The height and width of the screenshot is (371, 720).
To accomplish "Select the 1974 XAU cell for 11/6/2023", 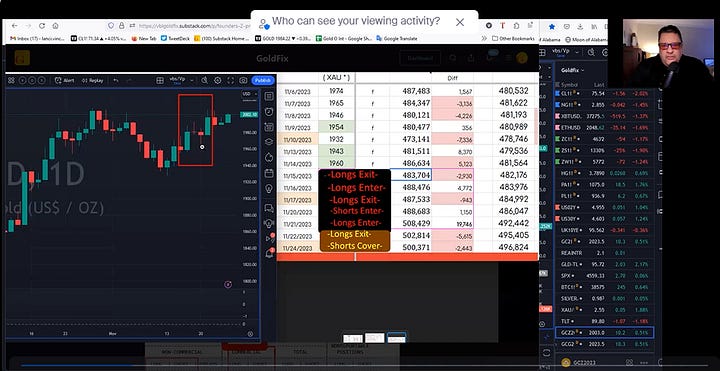I will 336,91.
